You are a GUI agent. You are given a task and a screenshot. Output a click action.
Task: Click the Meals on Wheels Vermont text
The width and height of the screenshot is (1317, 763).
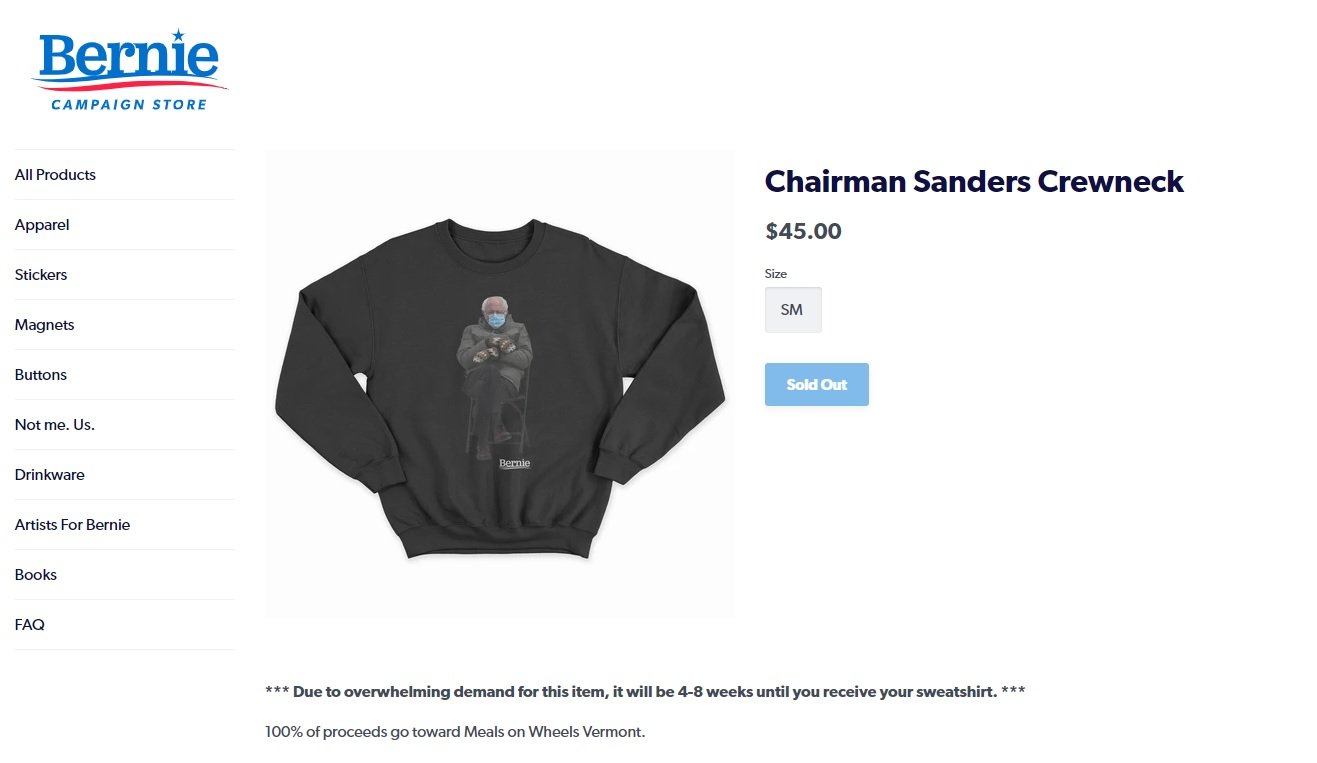point(554,732)
